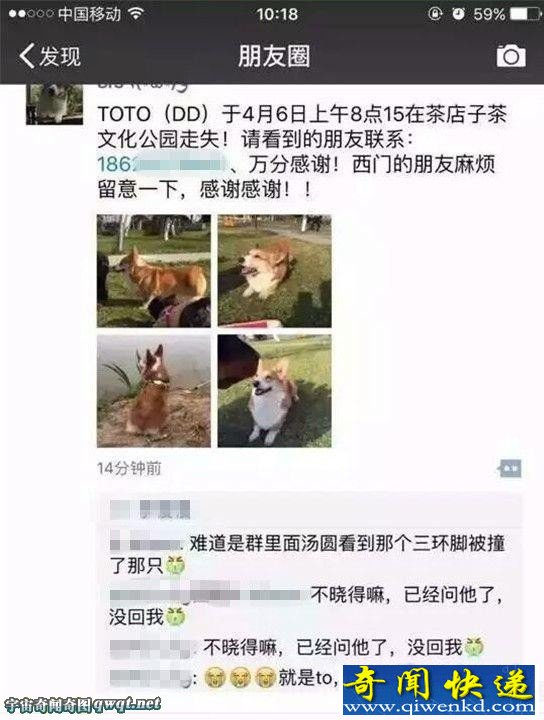544x720 pixels.
Task: Tap the comment with crying emojis 就是to
Action: click(225, 678)
